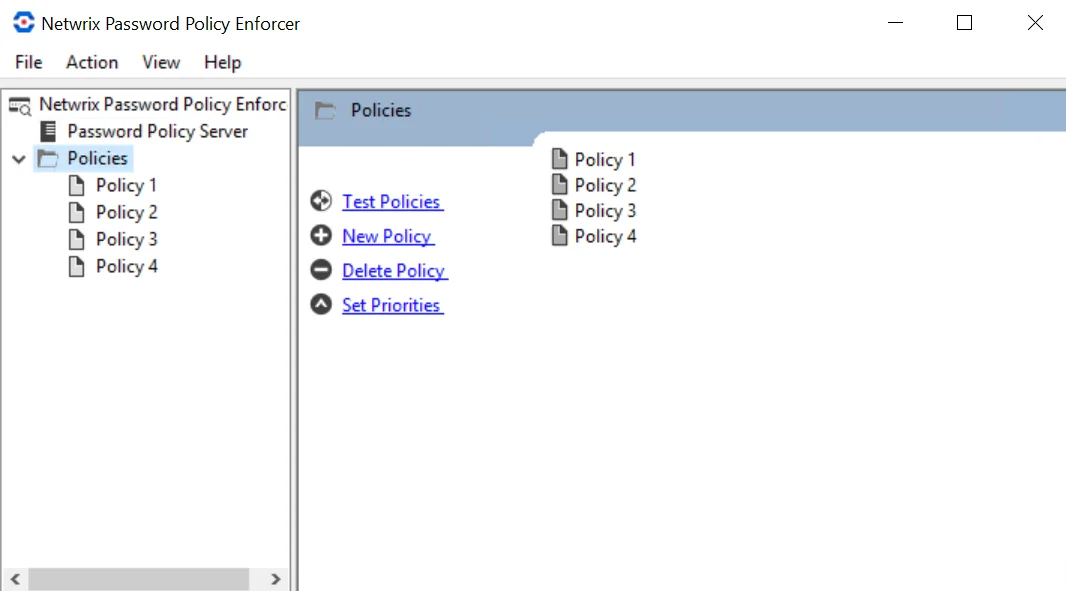Click Policy 4 icon in right pane
The width and height of the screenshot is (1066, 591).
[x=560, y=235]
